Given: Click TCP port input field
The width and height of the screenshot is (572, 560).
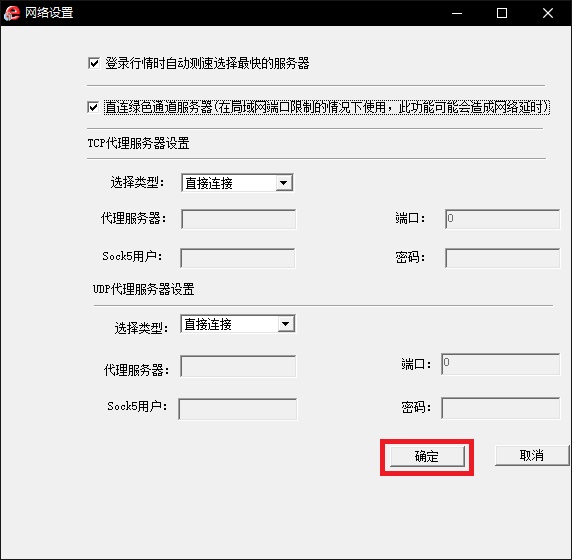Looking at the screenshot, I should tap(502, 219).
